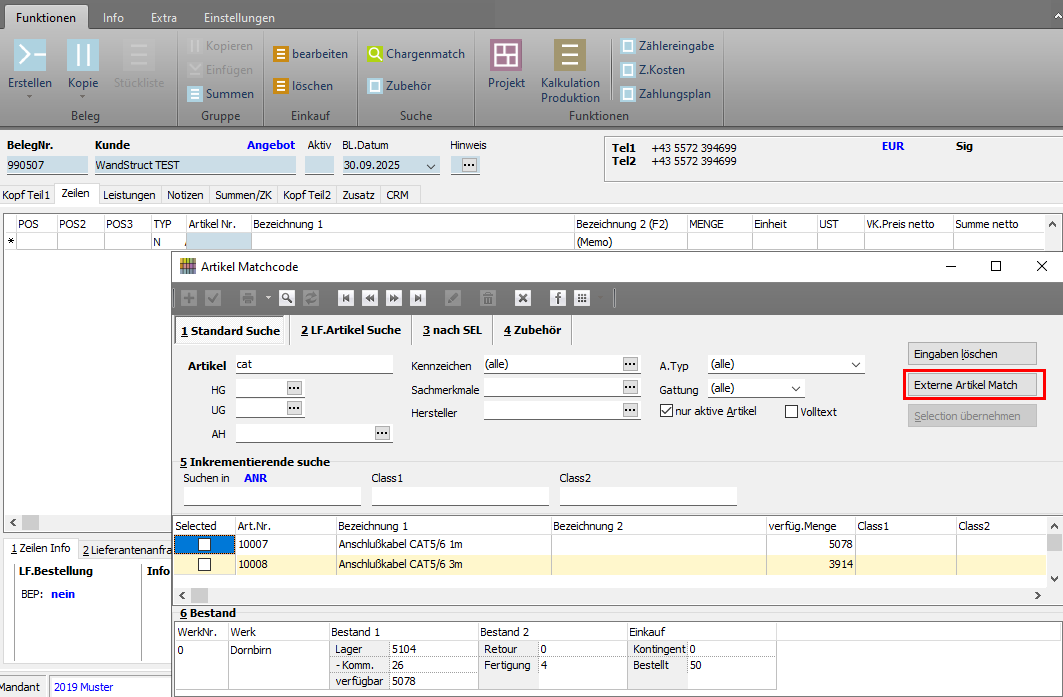Image resolution: width=1063 pixels, height=697 pixels.
Task: Enable the Volltext checkbox
Action: click(x=791, y=411)
